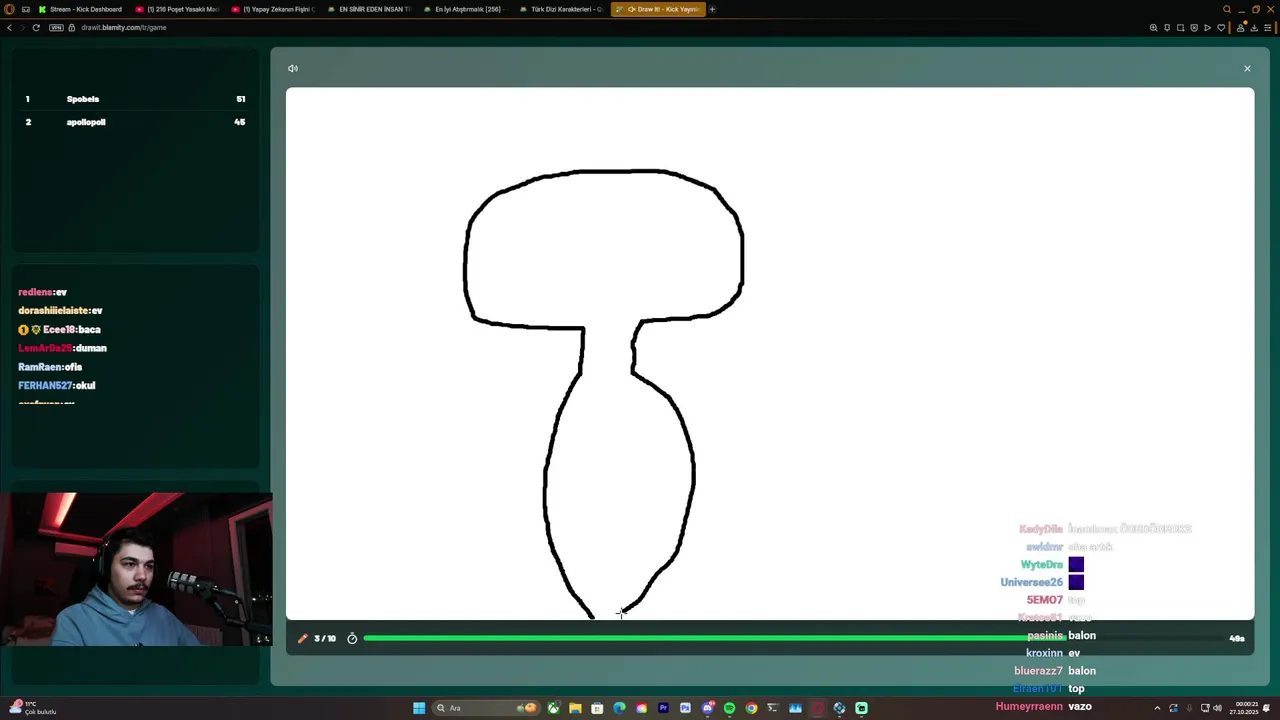
Task: Click chat message FERHAN527:okul
Action: [x=57, y=385]
